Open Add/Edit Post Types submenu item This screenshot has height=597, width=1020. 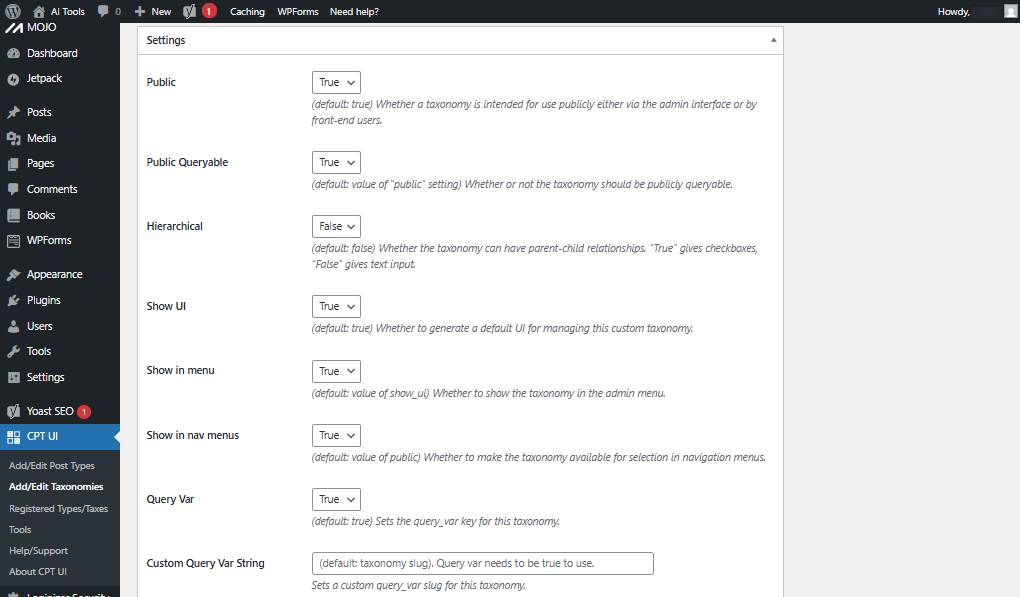[x=52, y=466]
